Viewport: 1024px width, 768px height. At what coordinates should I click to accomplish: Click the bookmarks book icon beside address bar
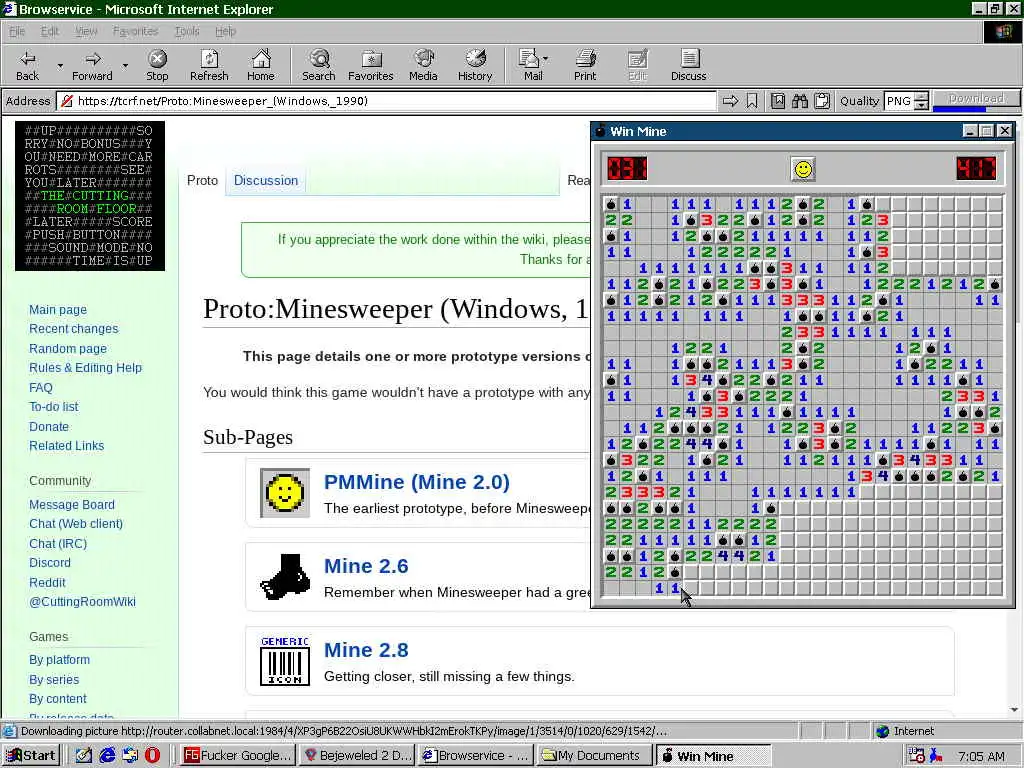click(x=778, y=101)
